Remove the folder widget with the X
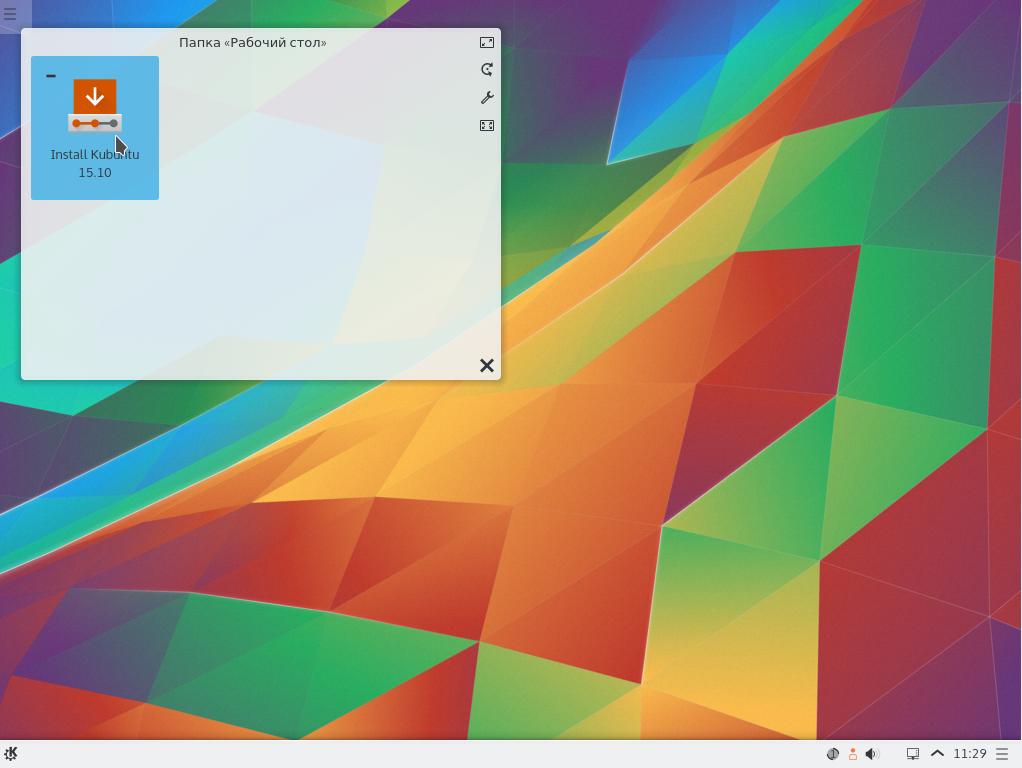This screenshot has height=768, width=1022. (x=487, y=366)
